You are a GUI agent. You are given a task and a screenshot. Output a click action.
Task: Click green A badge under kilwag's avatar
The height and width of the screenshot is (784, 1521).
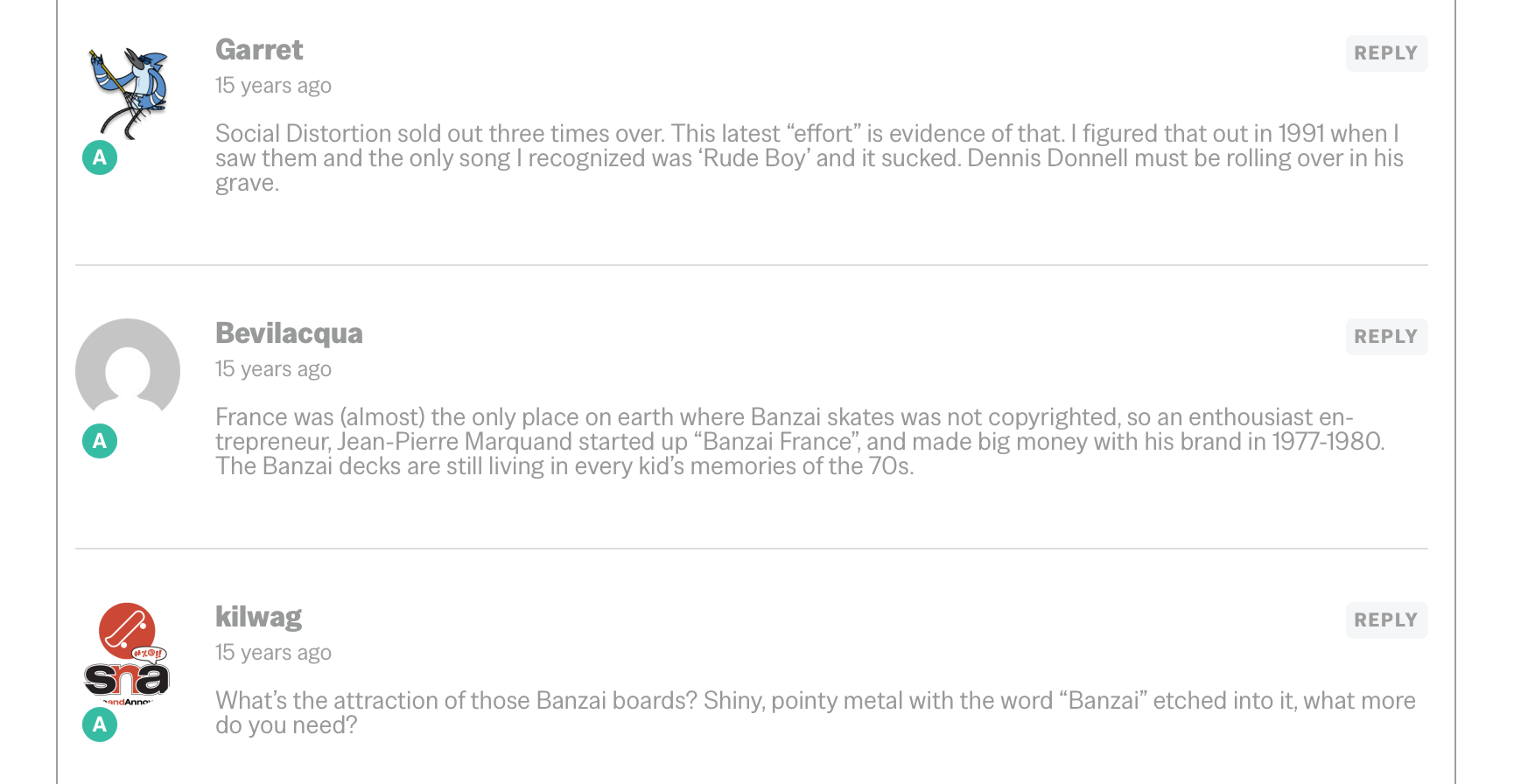(x=100, y=724)
